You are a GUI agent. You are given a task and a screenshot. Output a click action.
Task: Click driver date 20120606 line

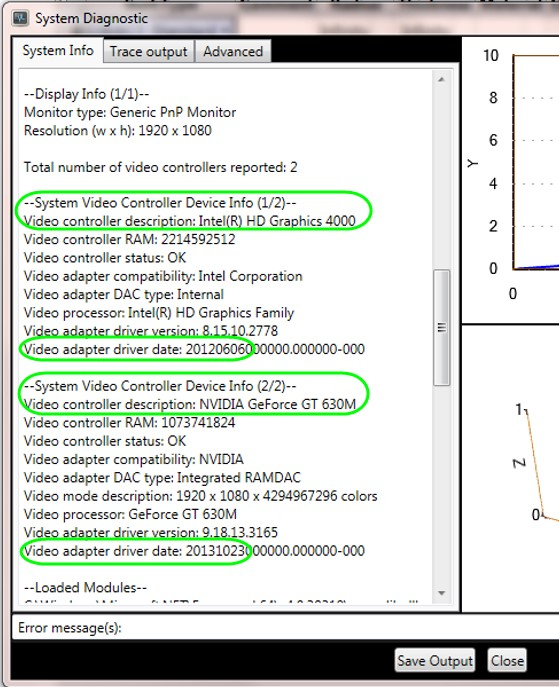pyautogui.click(x=194, y=349)
